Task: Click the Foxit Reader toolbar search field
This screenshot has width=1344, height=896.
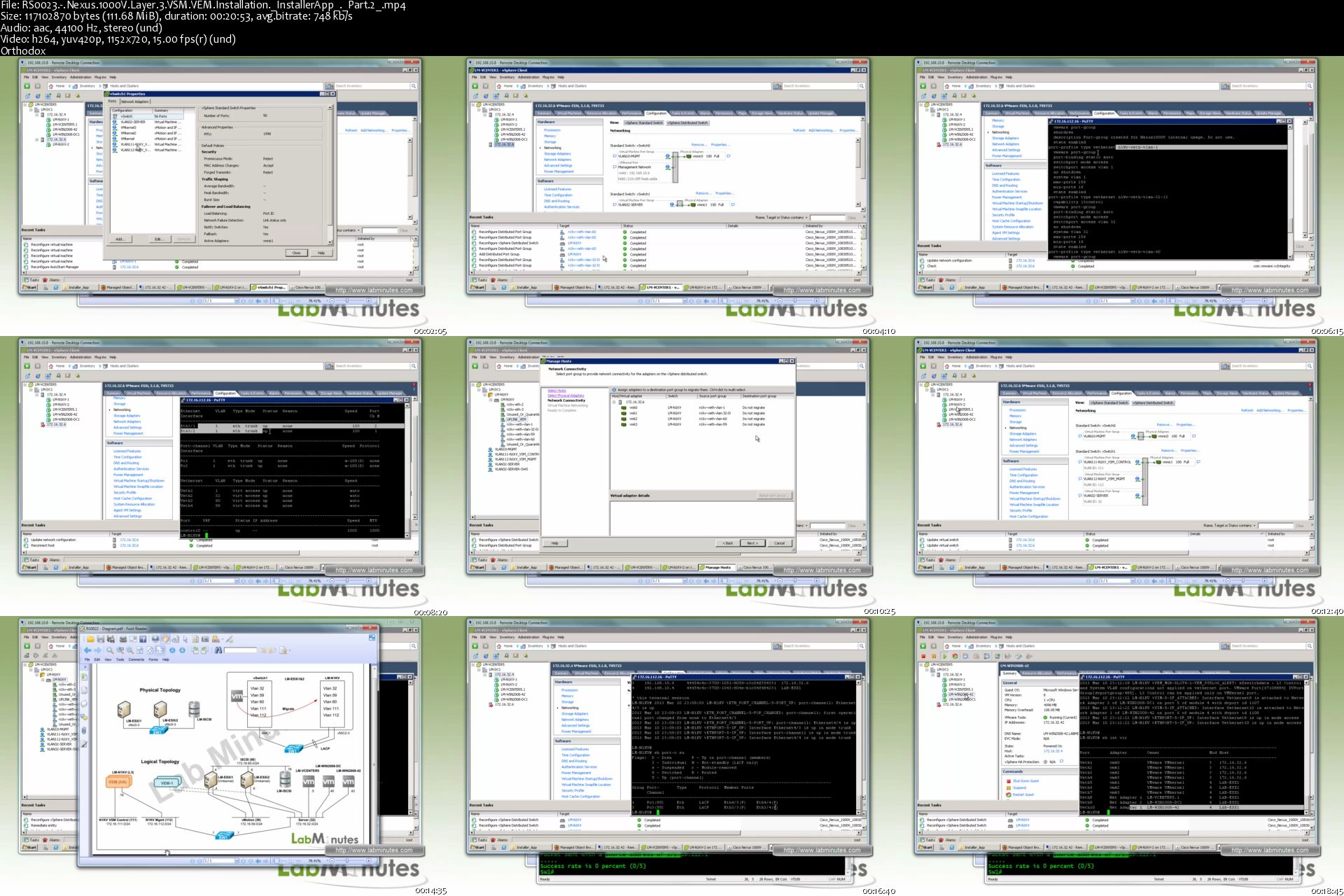Action: tap(240, 650)
